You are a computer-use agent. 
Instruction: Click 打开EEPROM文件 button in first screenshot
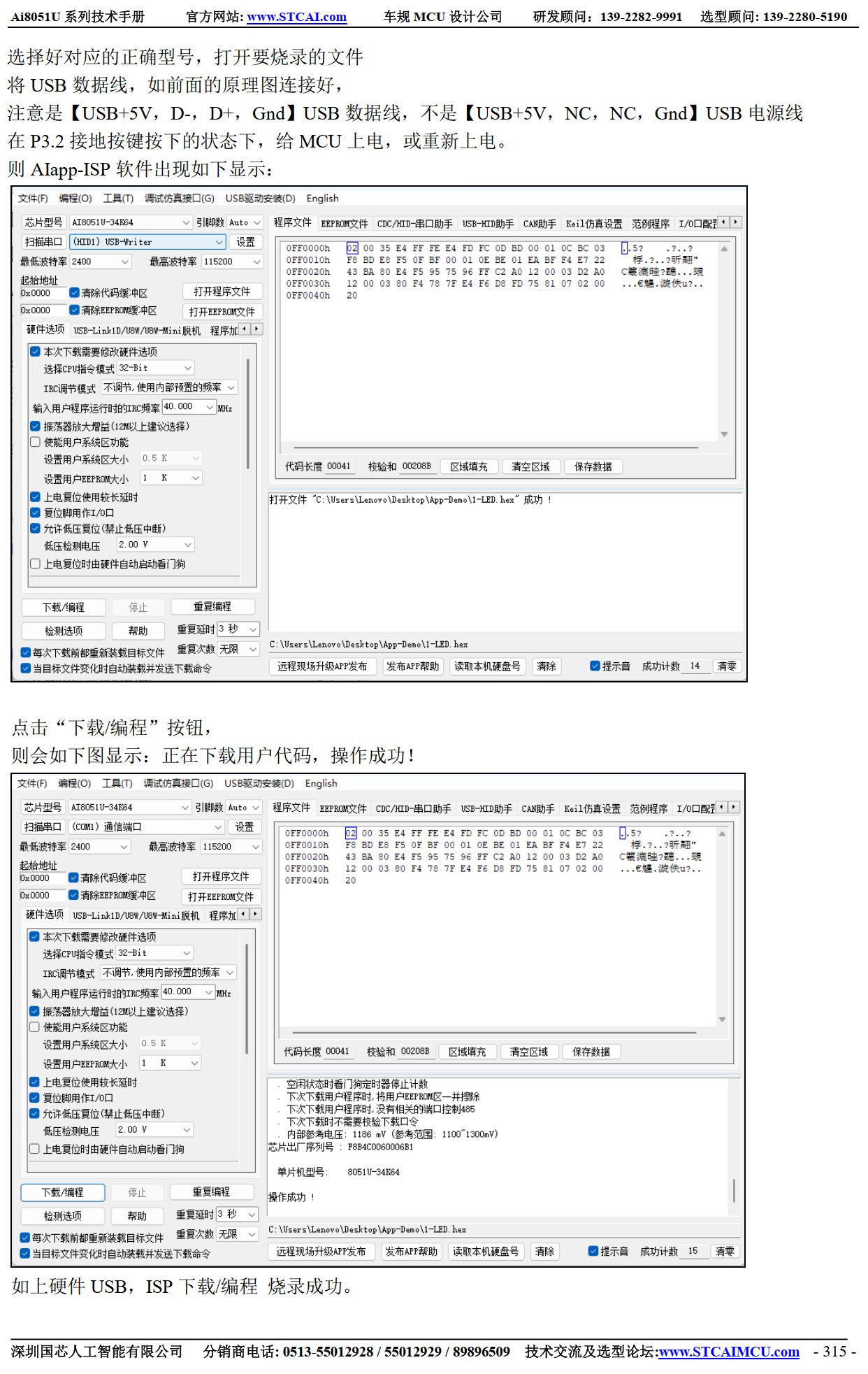coord(222,312)
